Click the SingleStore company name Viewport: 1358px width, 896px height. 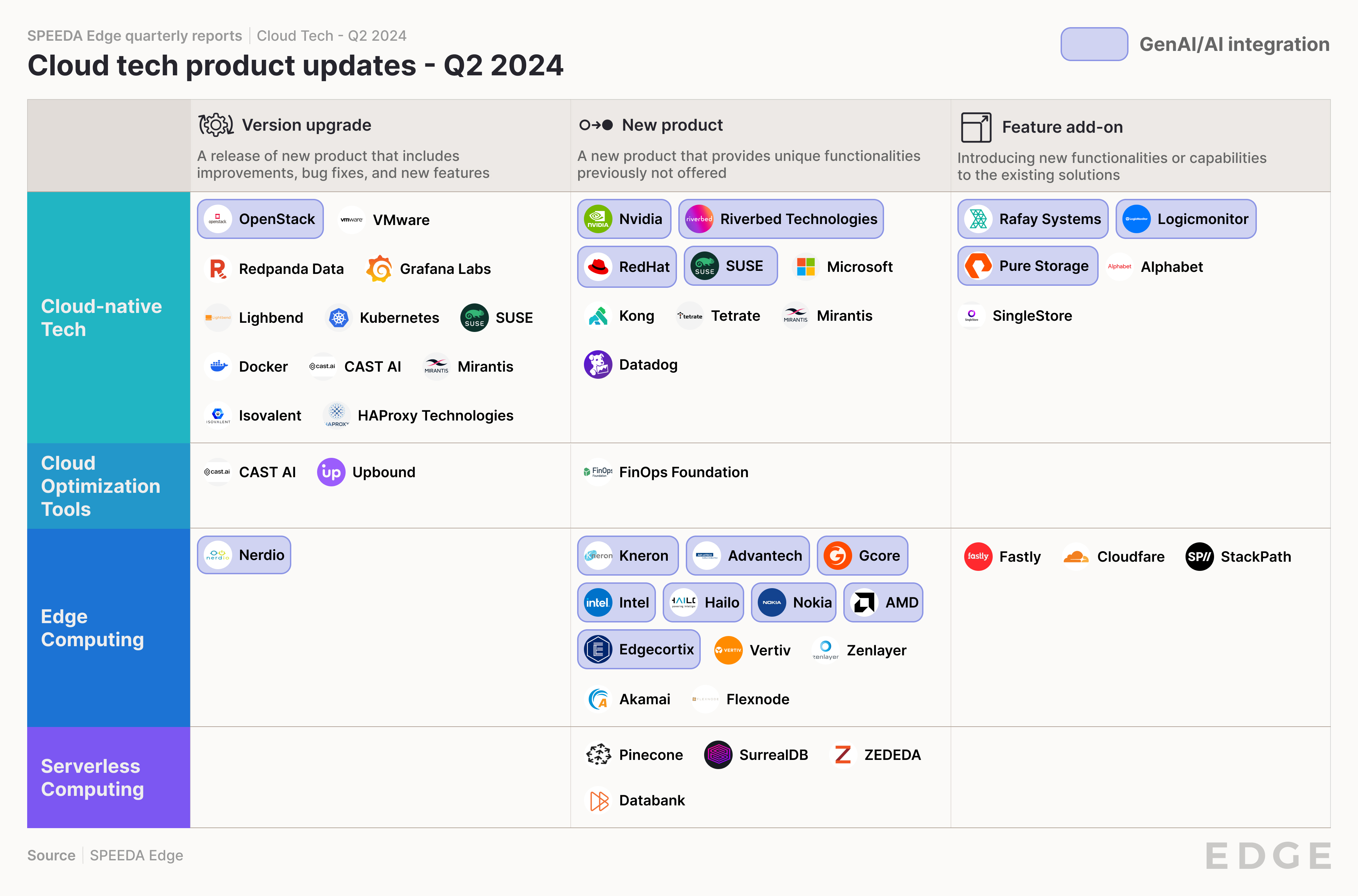(x=1032, y=316)
